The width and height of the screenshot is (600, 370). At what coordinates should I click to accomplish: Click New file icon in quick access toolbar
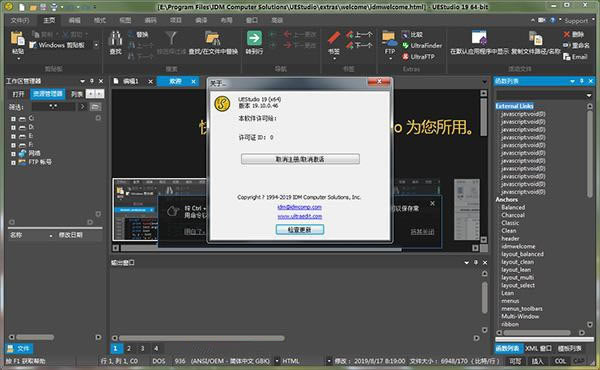[21, 7]
